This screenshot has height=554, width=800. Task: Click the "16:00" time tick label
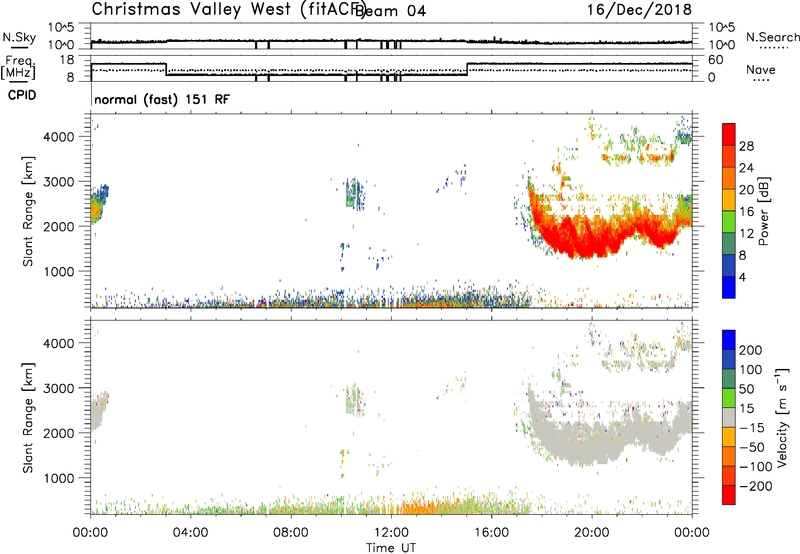tap(491, 533)
